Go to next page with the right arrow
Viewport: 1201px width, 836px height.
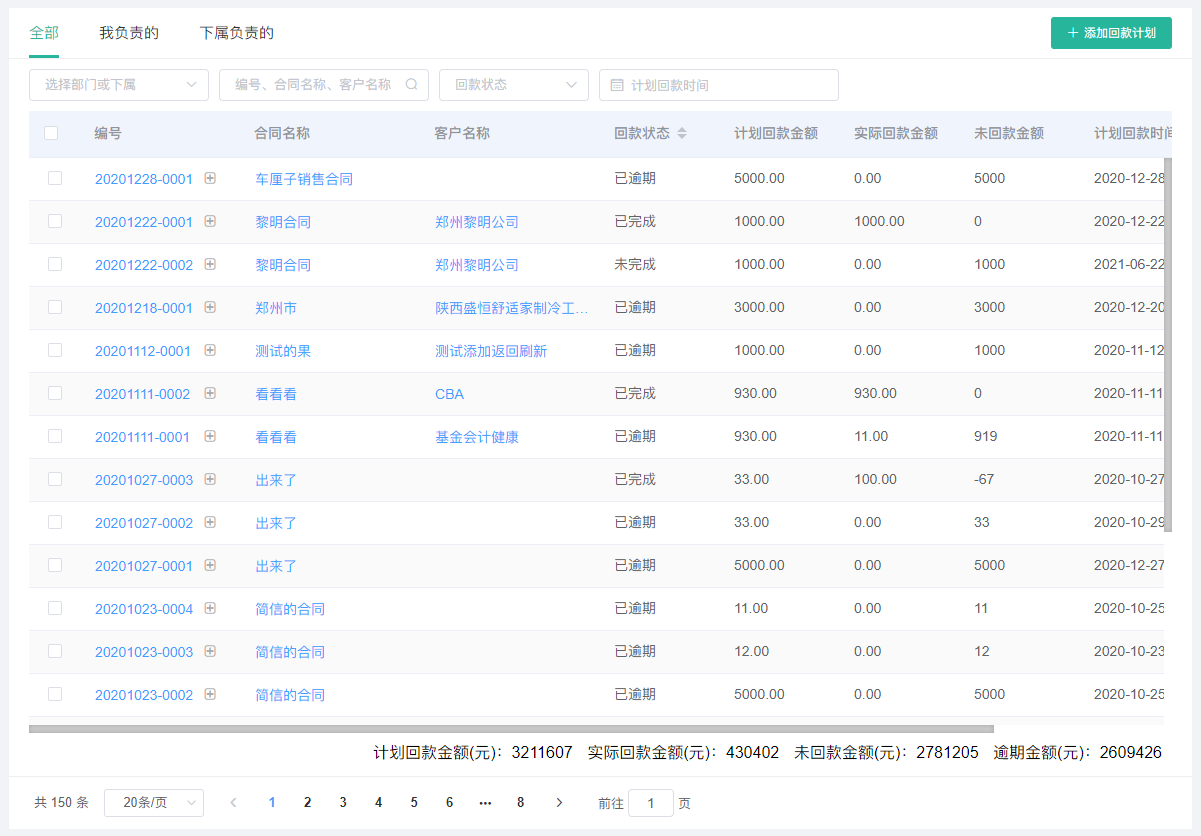[x=559, y=802]
